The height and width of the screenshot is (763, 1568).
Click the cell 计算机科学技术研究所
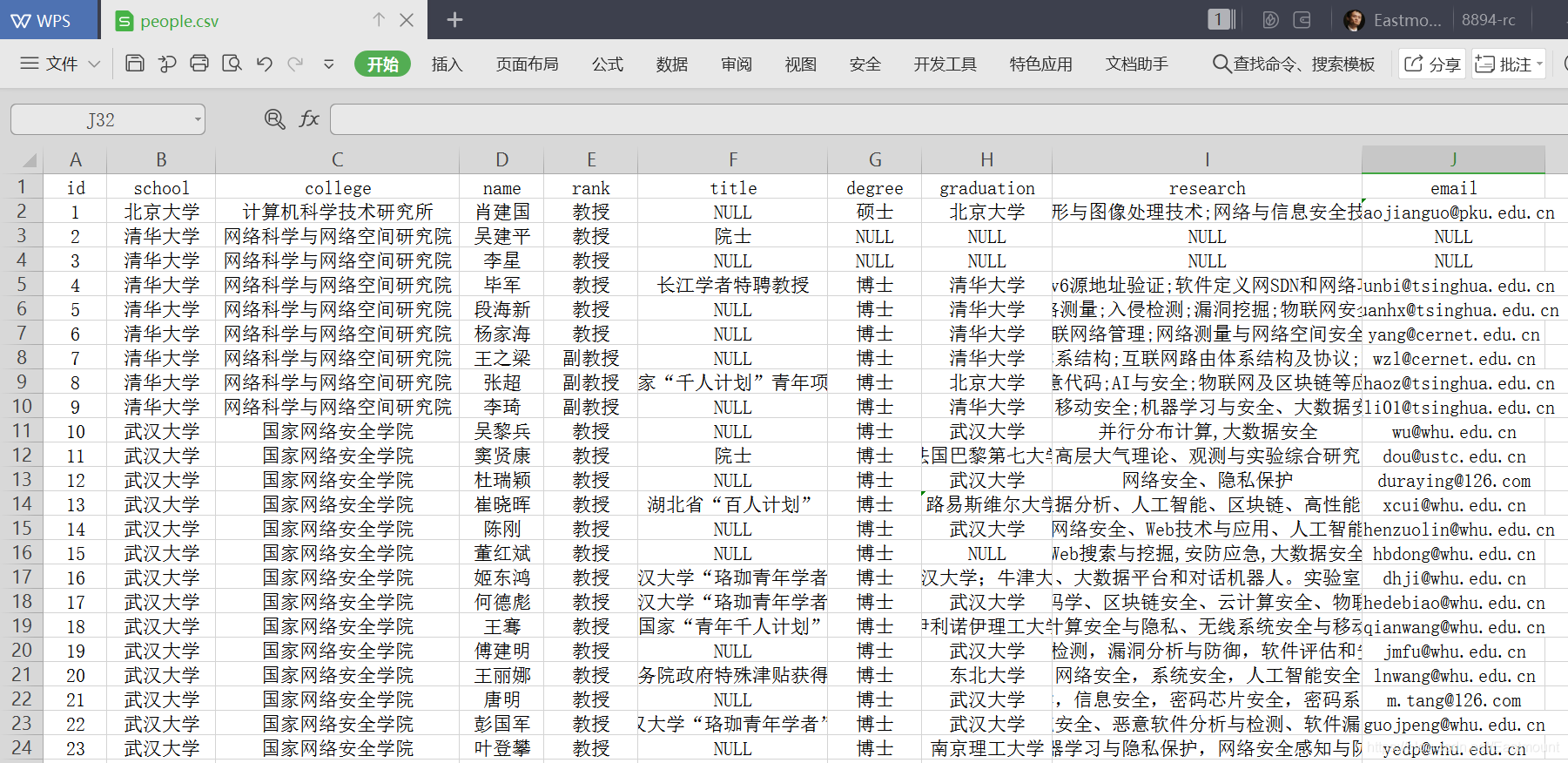338,213
